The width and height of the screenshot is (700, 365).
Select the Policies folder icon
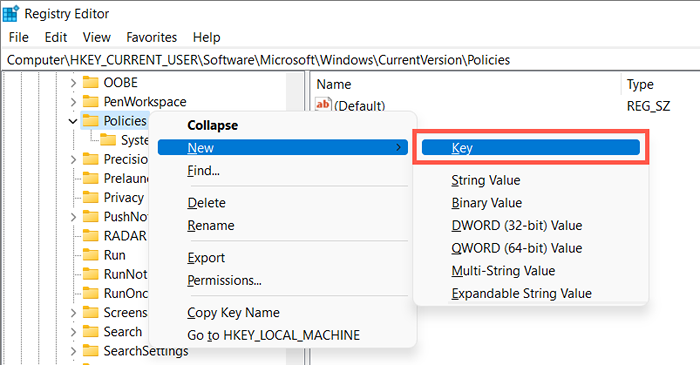[91, 121]
